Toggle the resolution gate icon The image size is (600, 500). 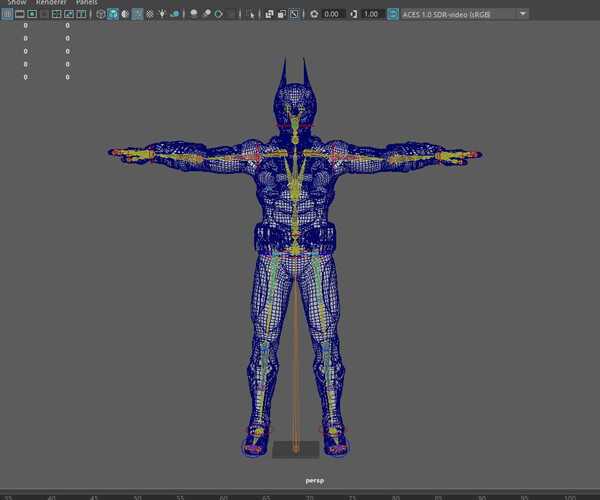click(32, 15)
